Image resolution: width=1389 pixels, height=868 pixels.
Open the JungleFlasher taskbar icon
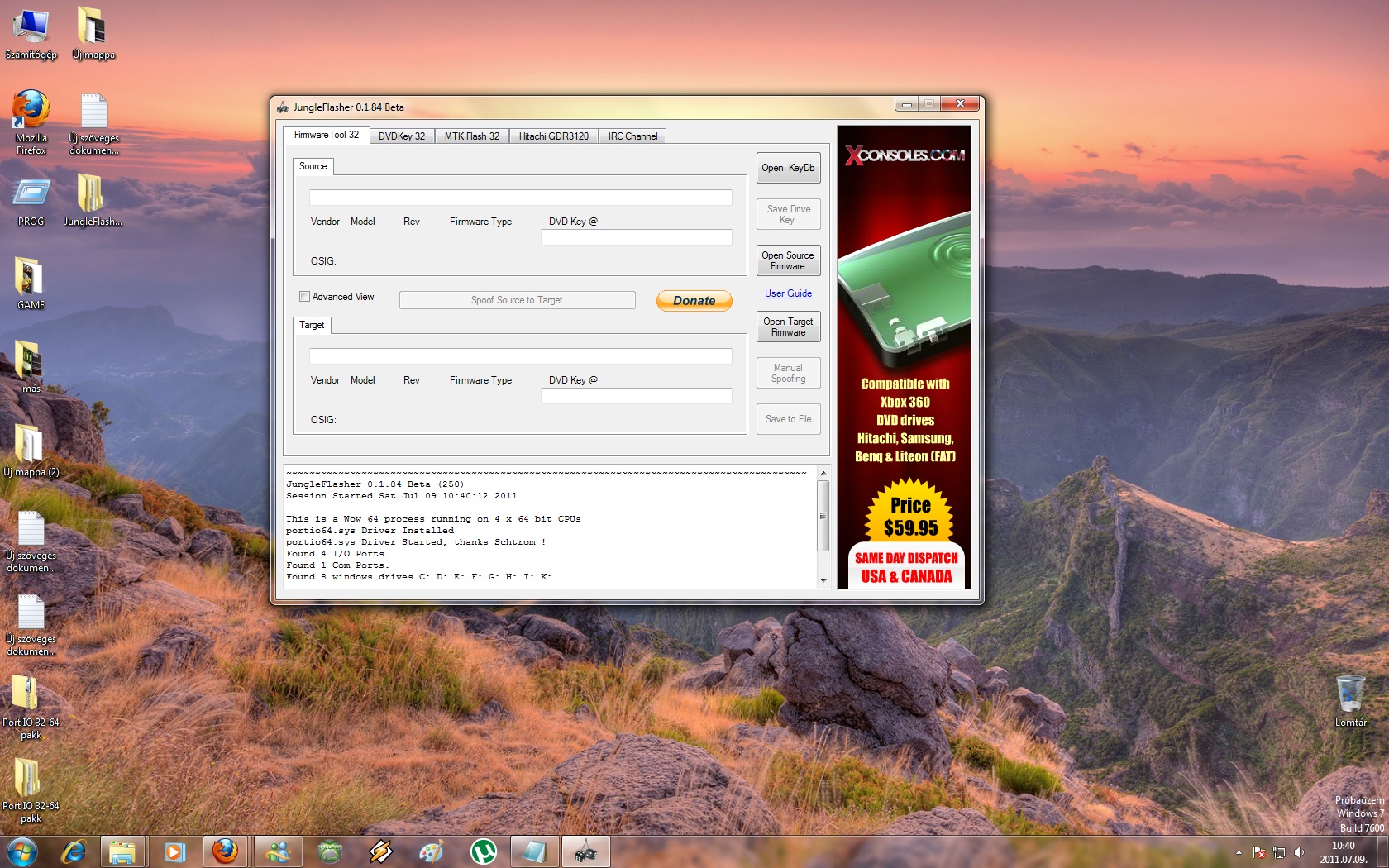585,851
